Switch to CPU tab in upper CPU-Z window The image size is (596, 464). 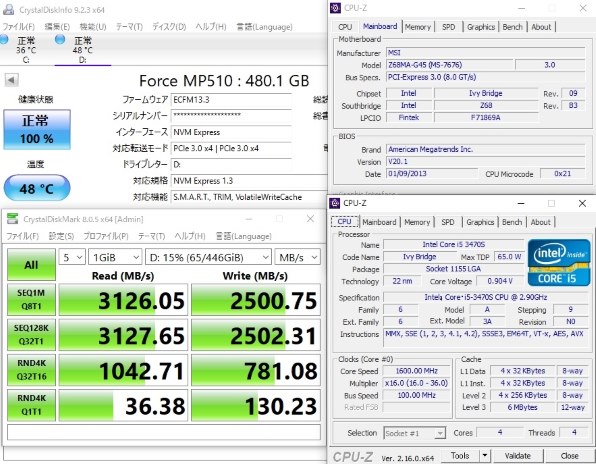point(345,27)
